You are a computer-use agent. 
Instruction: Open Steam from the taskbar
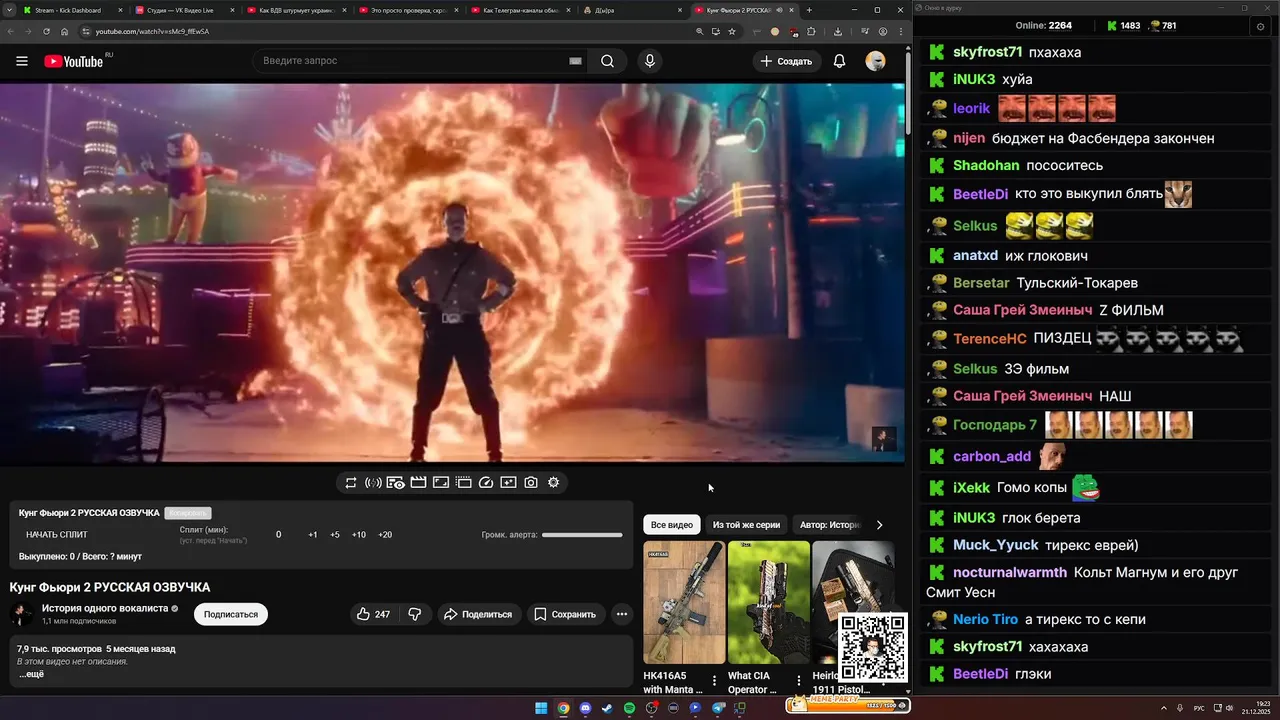coord(607,708)
